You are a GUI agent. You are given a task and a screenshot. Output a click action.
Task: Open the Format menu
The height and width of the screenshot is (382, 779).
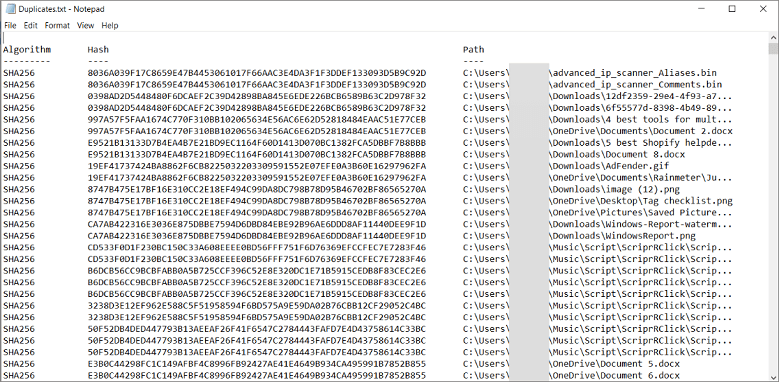coord(57,25)
